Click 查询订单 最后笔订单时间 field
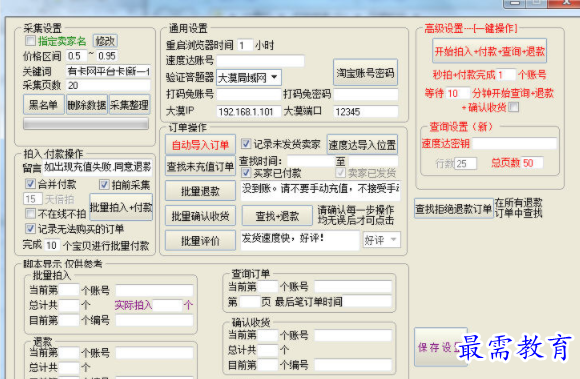The image size is (580, 379). coord(367,301)
